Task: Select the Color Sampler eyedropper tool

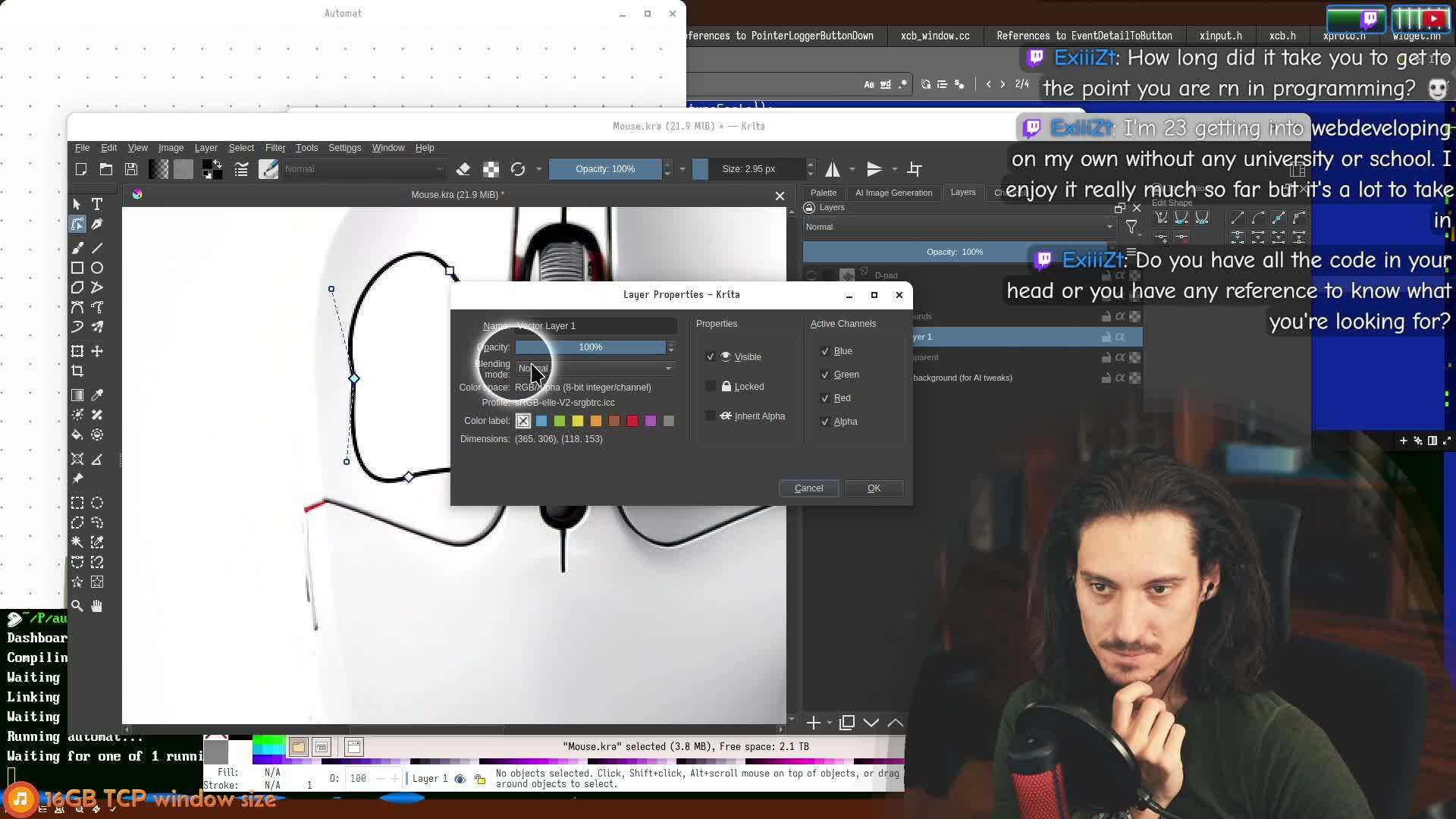Action: pyautogui.click(x=97, y=395)
